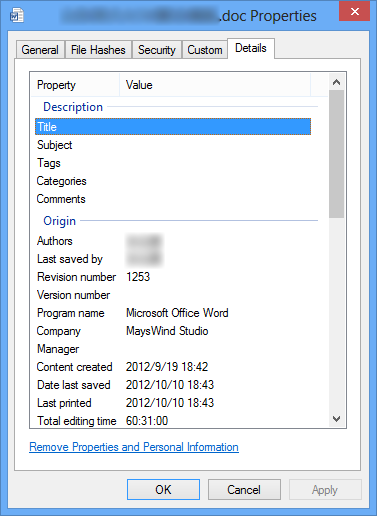Screen dimensions: 377x516
Task: Switch to the General tab
Action: (x=40, y=50)
